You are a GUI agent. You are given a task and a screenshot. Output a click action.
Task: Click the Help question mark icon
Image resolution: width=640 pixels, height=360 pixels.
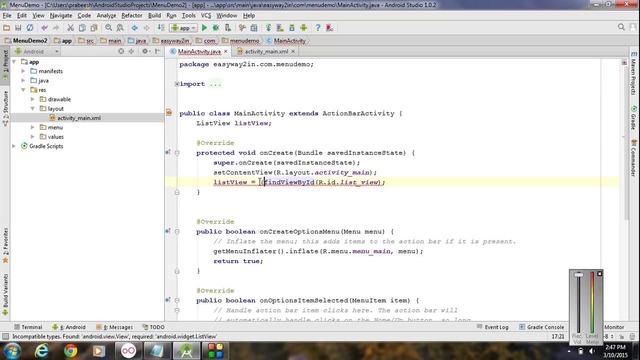[x=318, y=28]
